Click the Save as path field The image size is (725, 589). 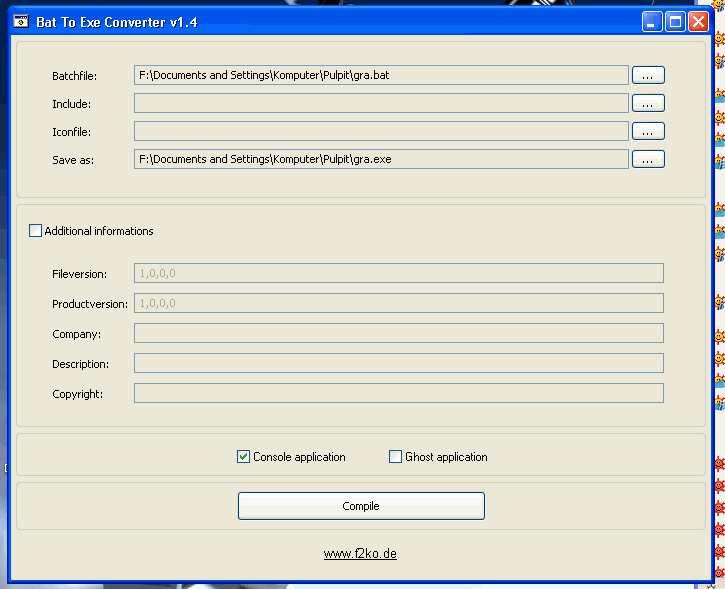[380, 159]
